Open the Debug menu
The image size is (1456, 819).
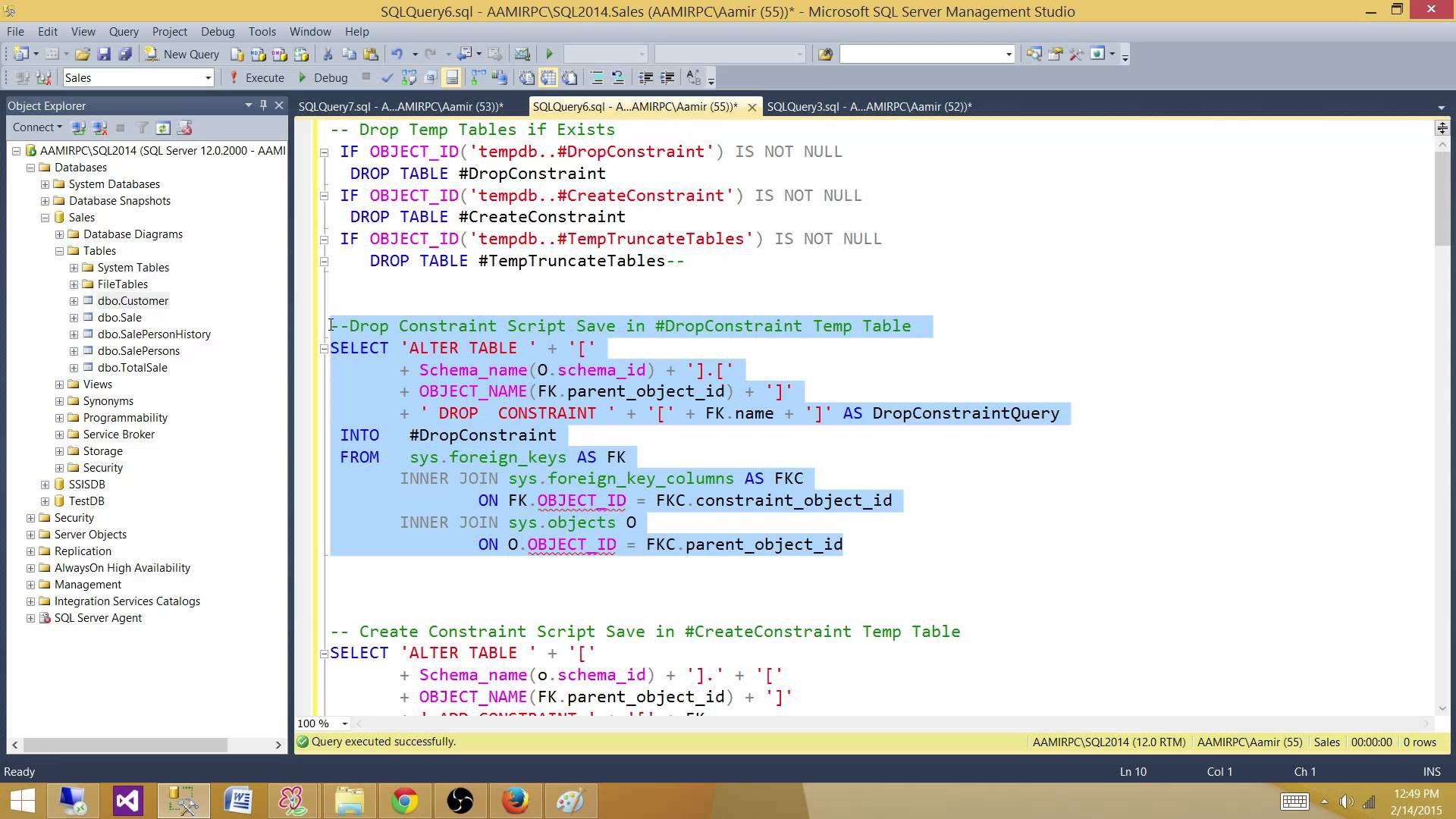pos(218,31)
